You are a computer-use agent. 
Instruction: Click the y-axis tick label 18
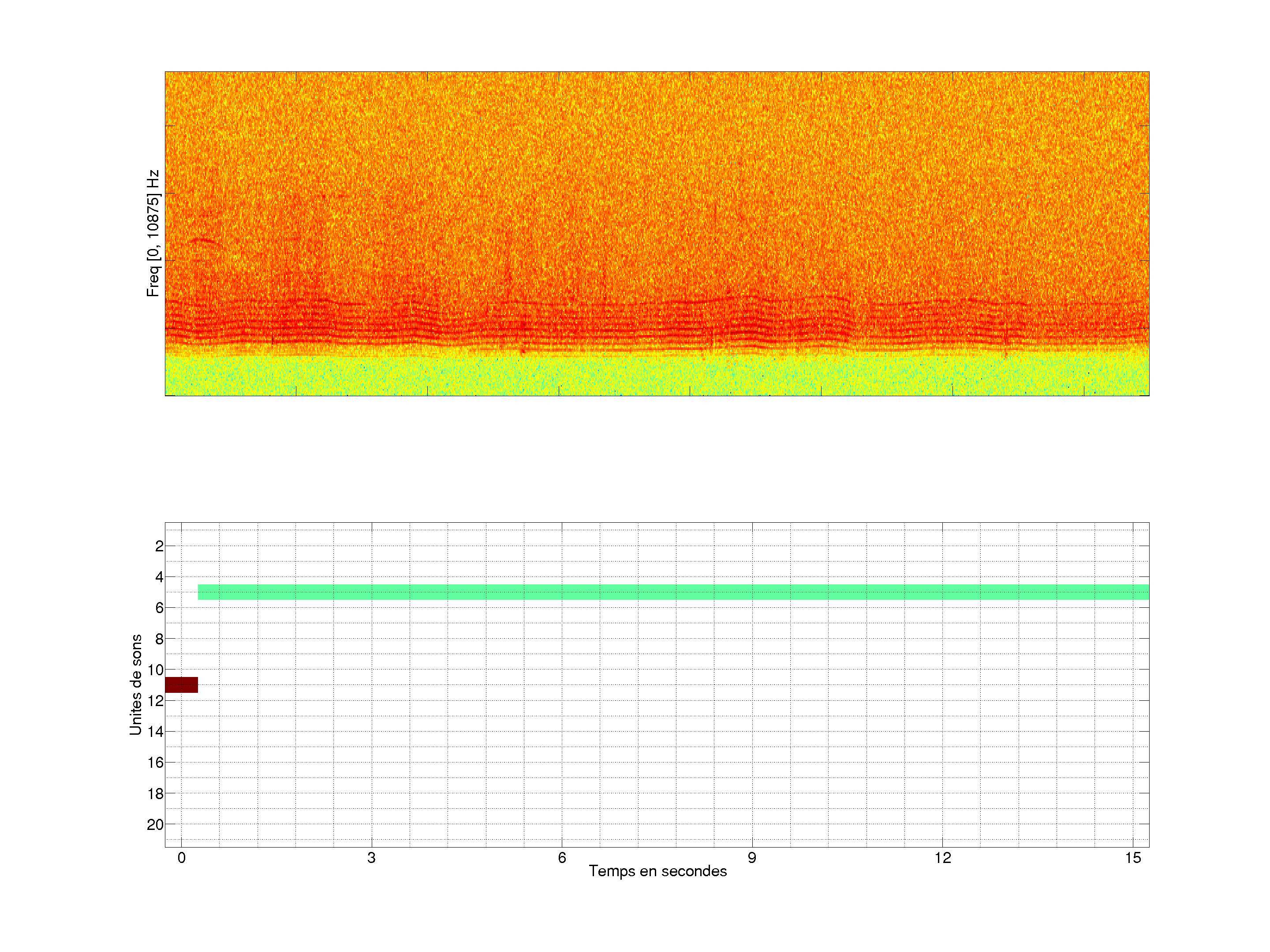pyautogui.click(x=156, y=794)
